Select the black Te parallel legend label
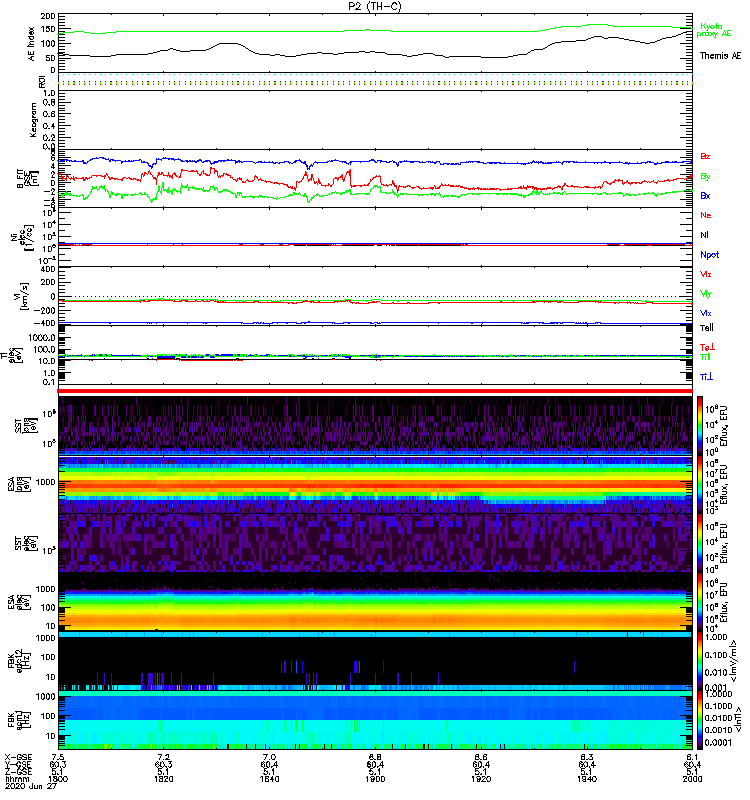This screenshot has height=800, width=750. [x=707, y=328]
